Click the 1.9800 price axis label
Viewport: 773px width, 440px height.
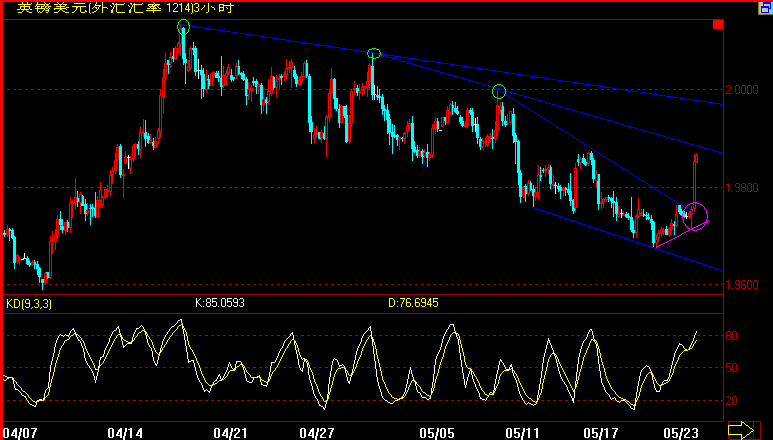click(x=741, y=188)
